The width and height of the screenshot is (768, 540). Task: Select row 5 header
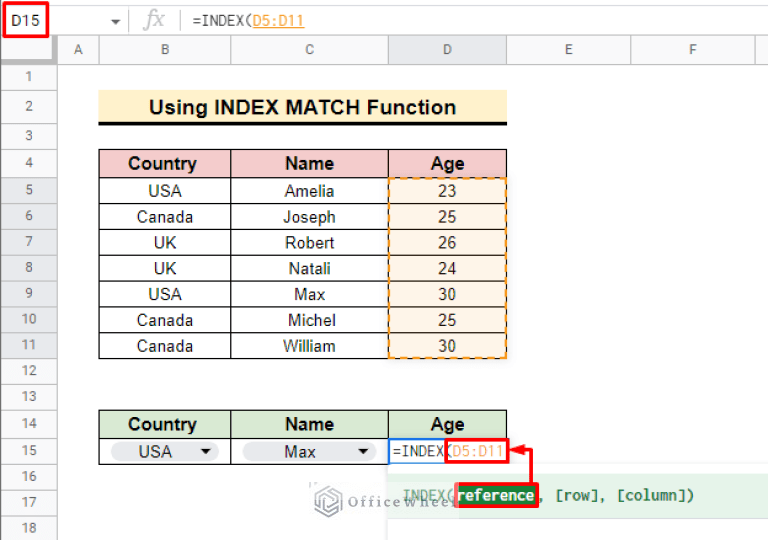tap(29, 190)
